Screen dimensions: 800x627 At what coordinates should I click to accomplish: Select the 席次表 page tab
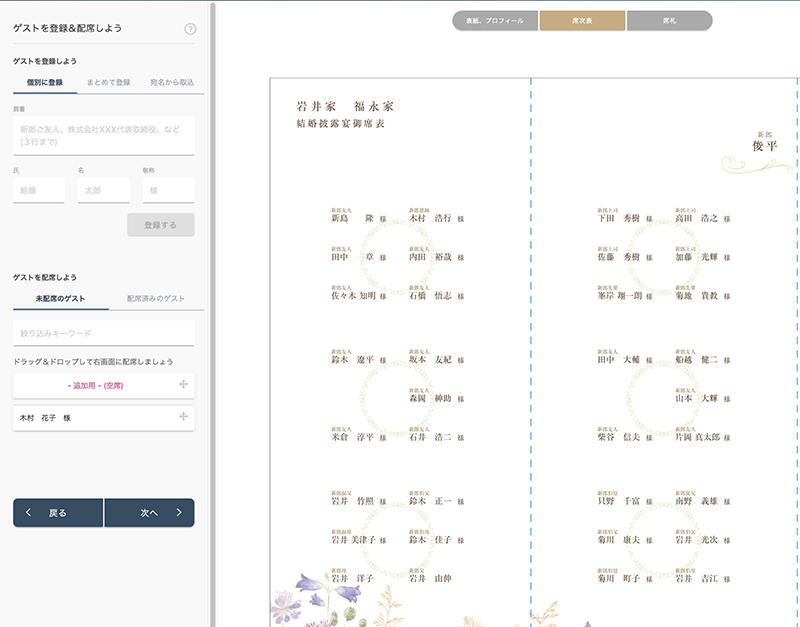point(582,21)
